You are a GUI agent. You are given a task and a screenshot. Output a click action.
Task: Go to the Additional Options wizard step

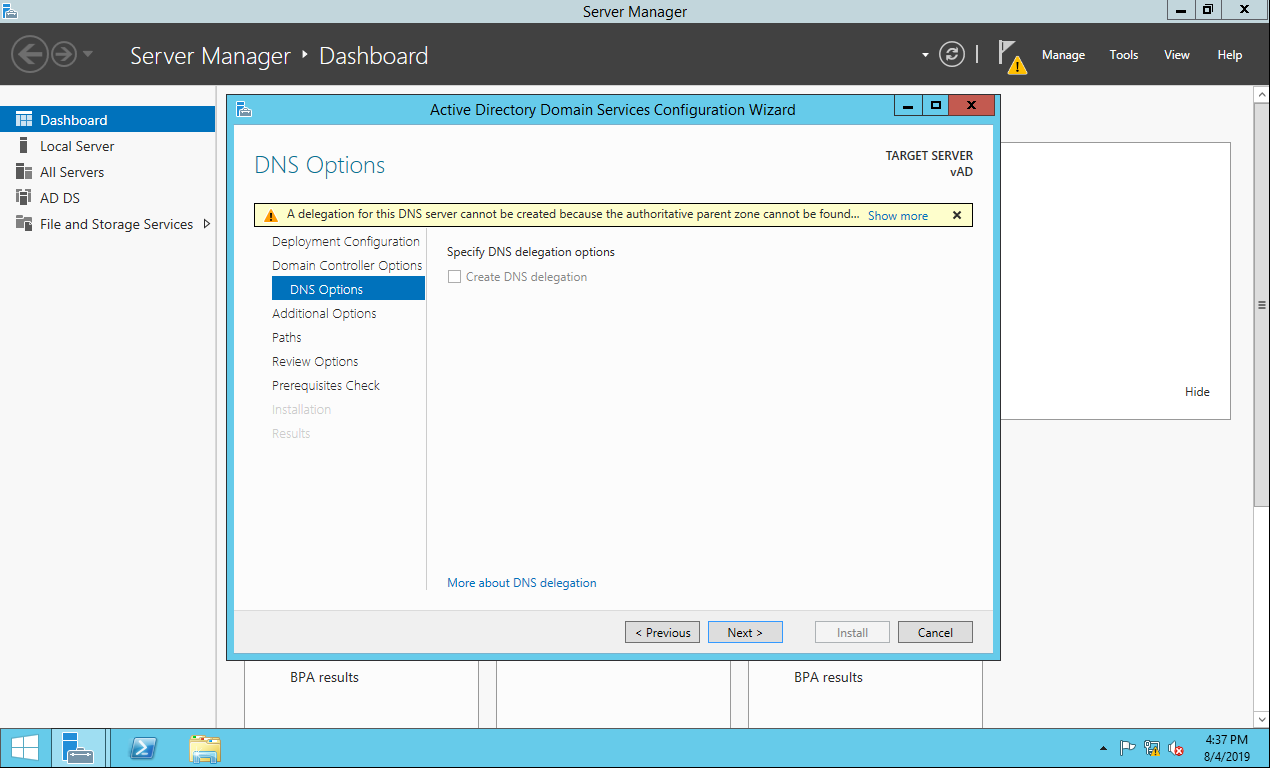pos(324,313)
